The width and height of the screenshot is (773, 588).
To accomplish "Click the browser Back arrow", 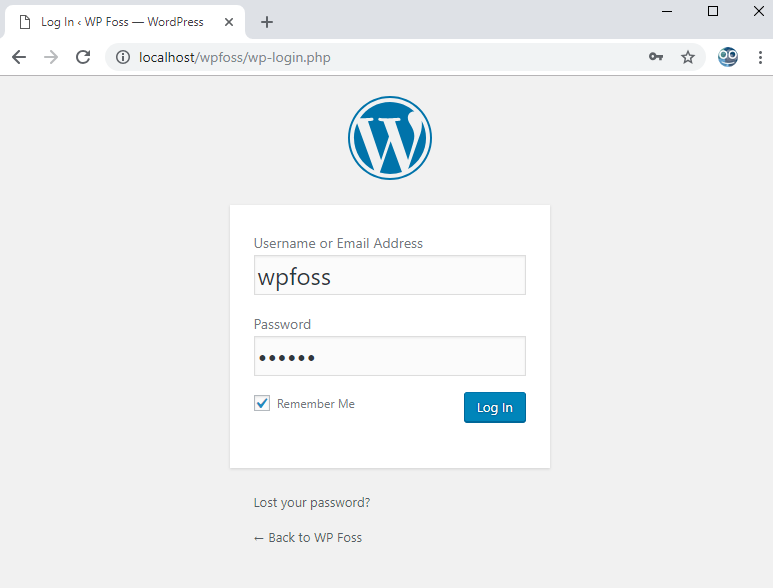I will click(x=19, y=57).
